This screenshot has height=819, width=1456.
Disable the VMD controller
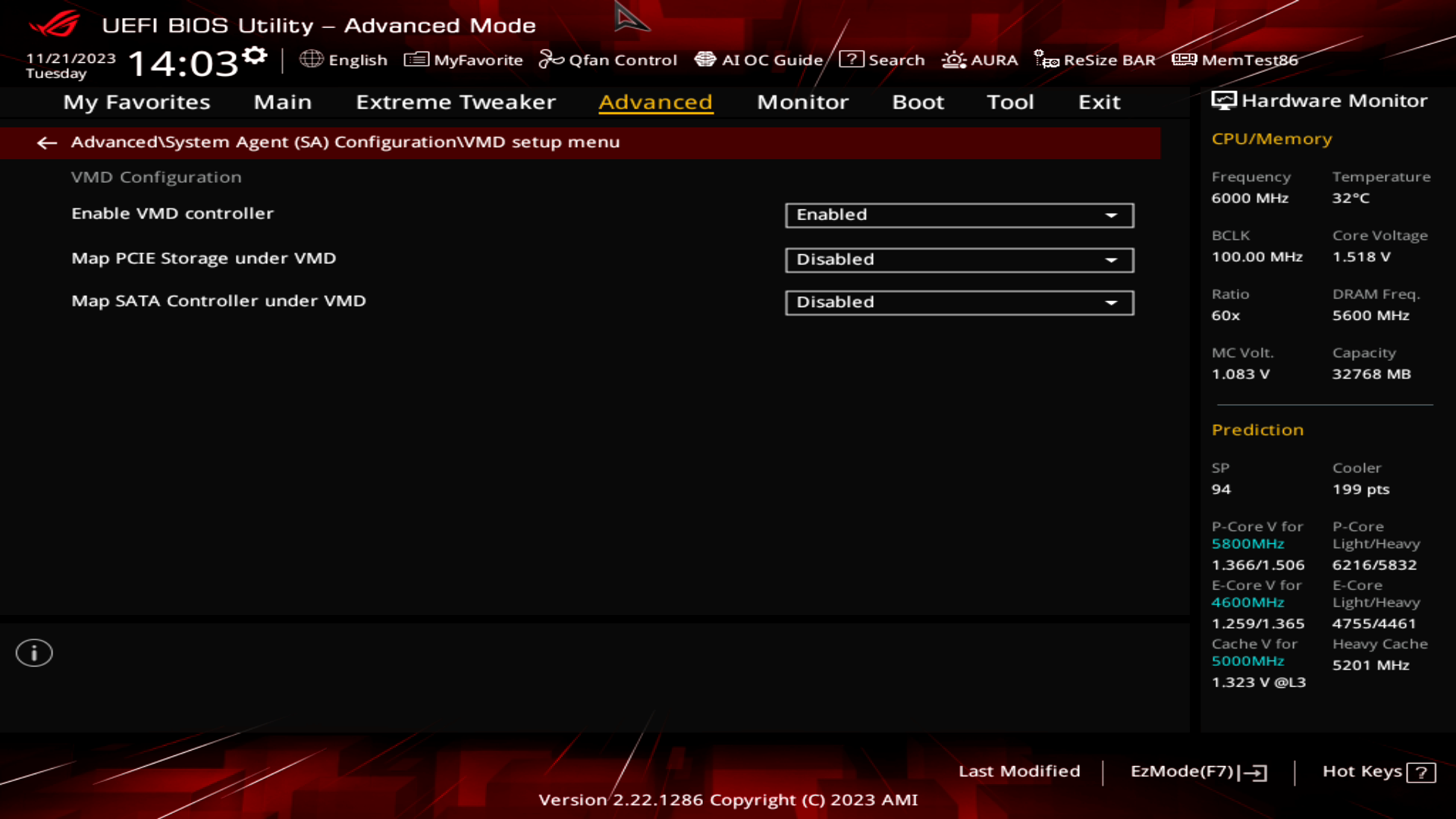pyautogui.click(x=959, y=215)
